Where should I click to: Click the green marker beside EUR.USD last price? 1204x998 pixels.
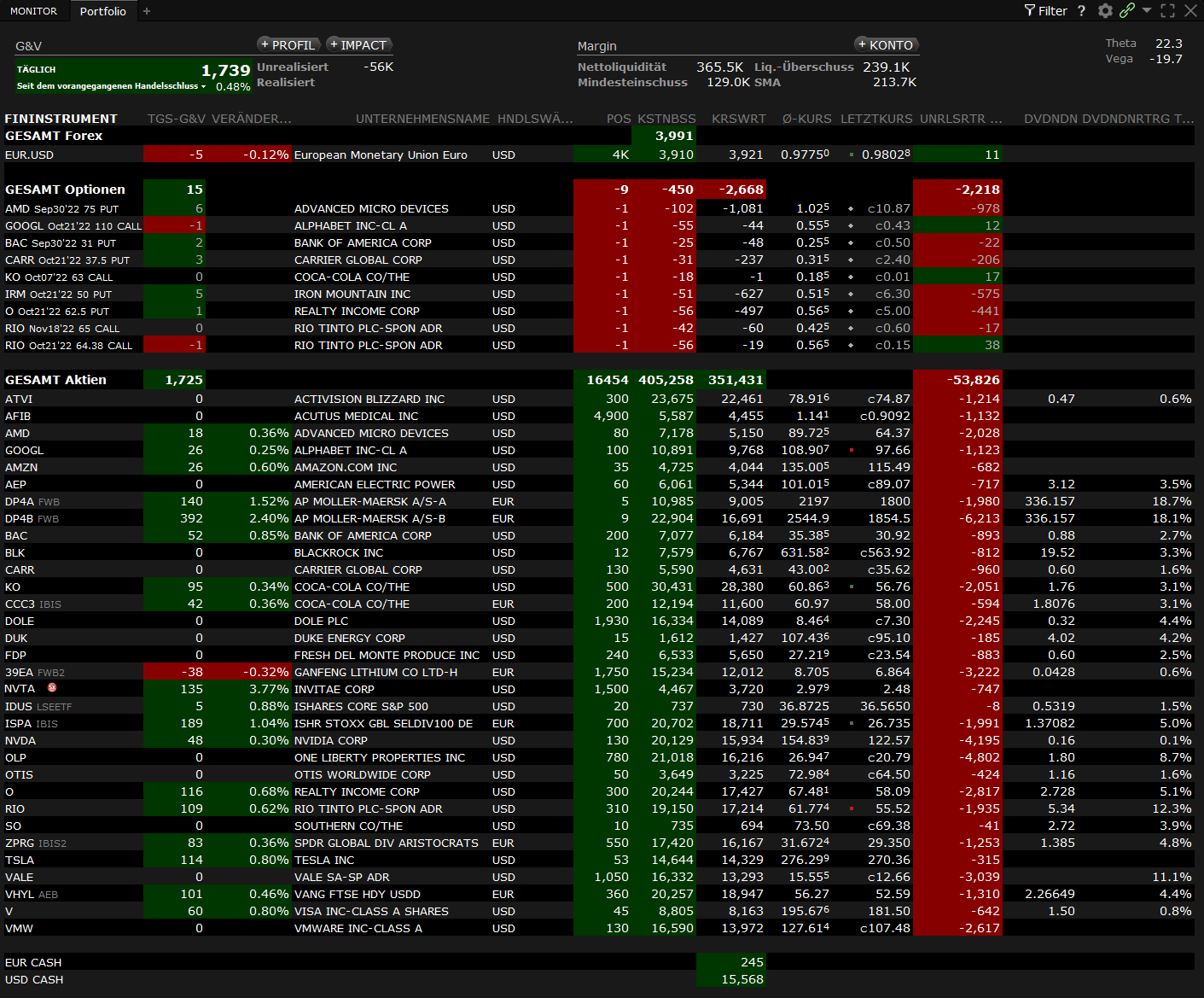852,155
